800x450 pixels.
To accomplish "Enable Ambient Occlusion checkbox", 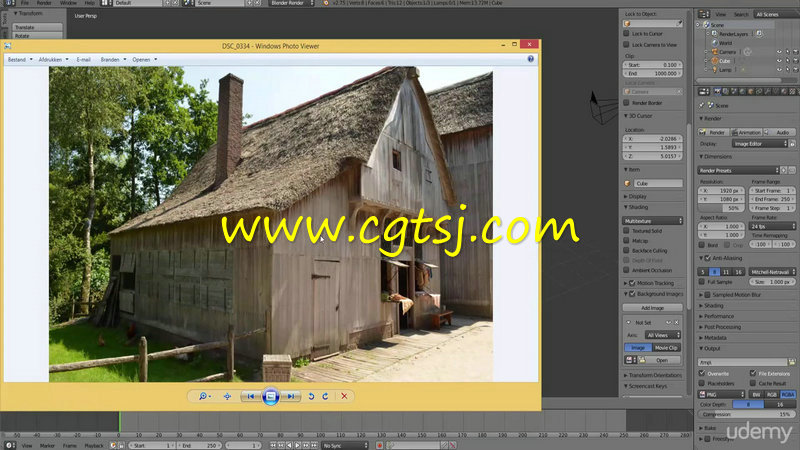I will [627, 270].
